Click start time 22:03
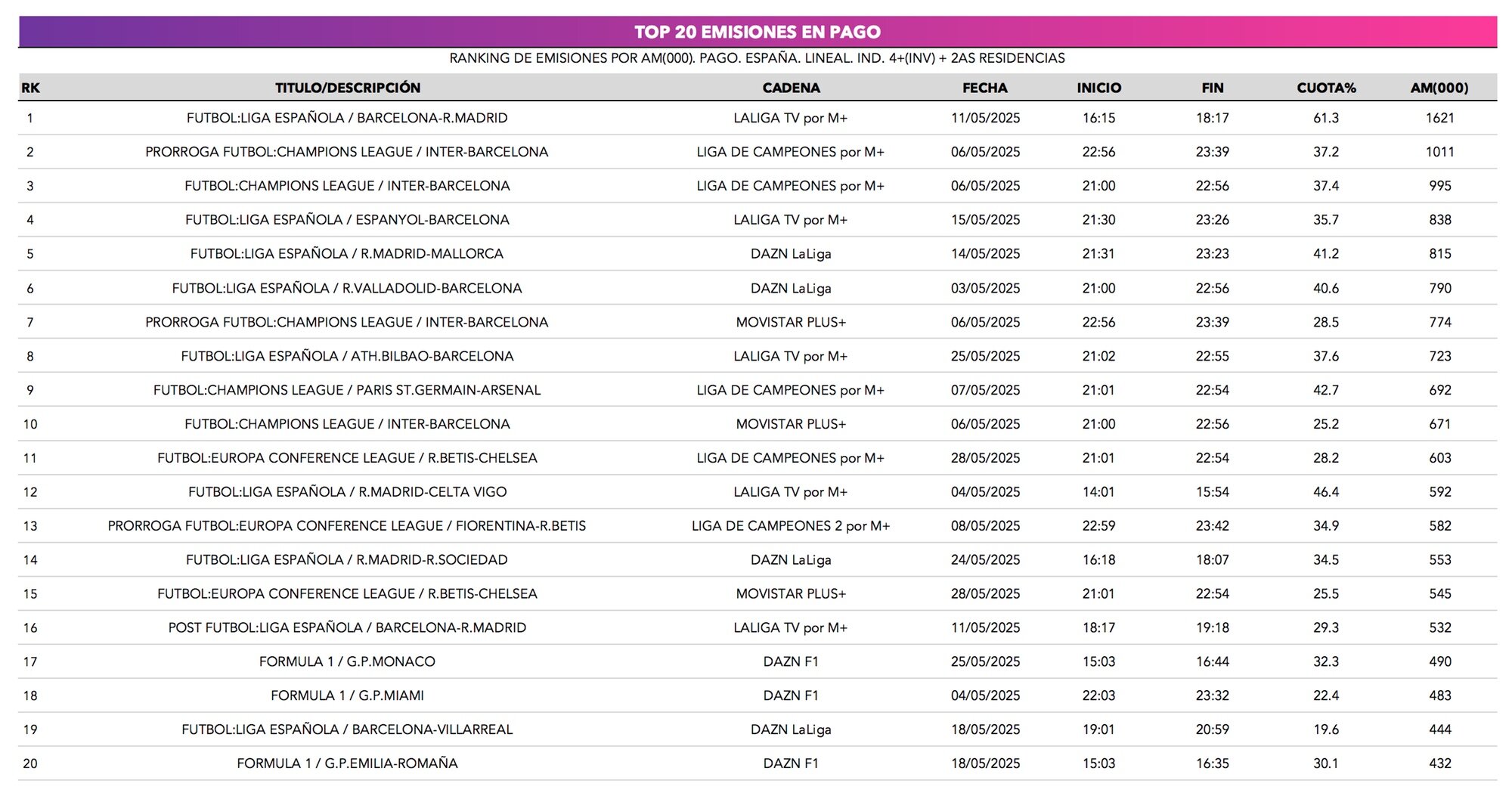Viewport: 1512px width, 796px height. tap(1098, 696)
